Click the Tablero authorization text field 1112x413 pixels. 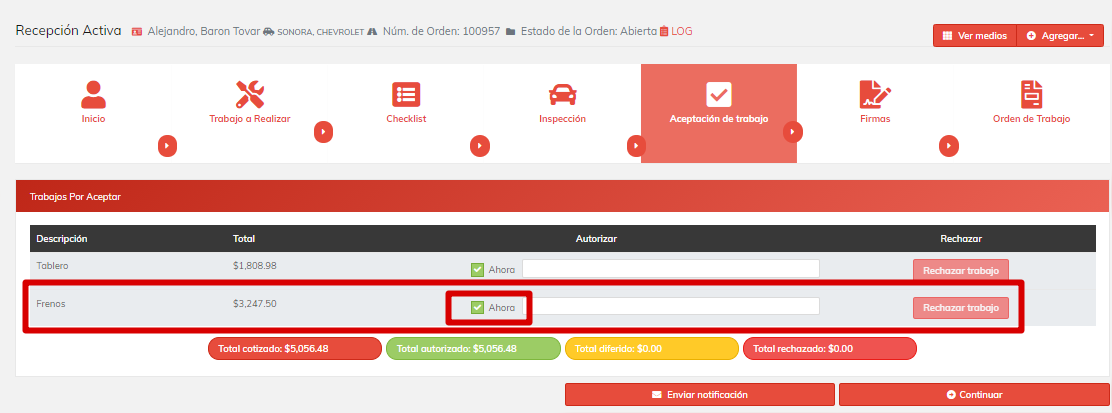pos(670,268)
